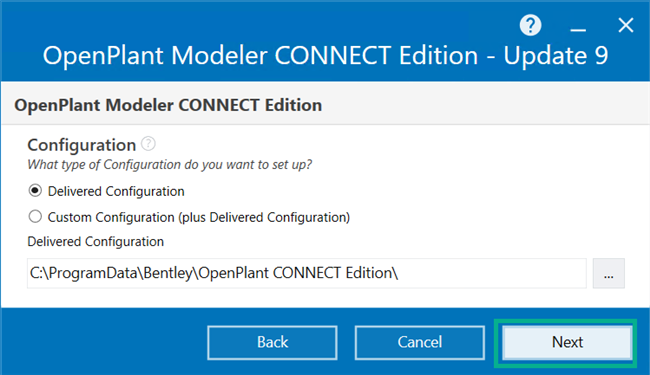The image size is (650, 375).
Task: Open the installer help question mark icon
Action: pos(530,25)
